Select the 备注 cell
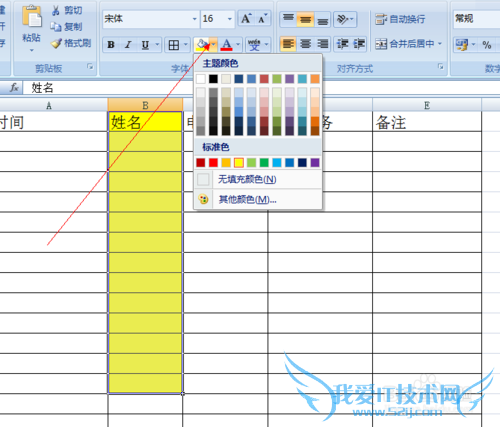This screenshot has height=427, width=500. [427, 122]
